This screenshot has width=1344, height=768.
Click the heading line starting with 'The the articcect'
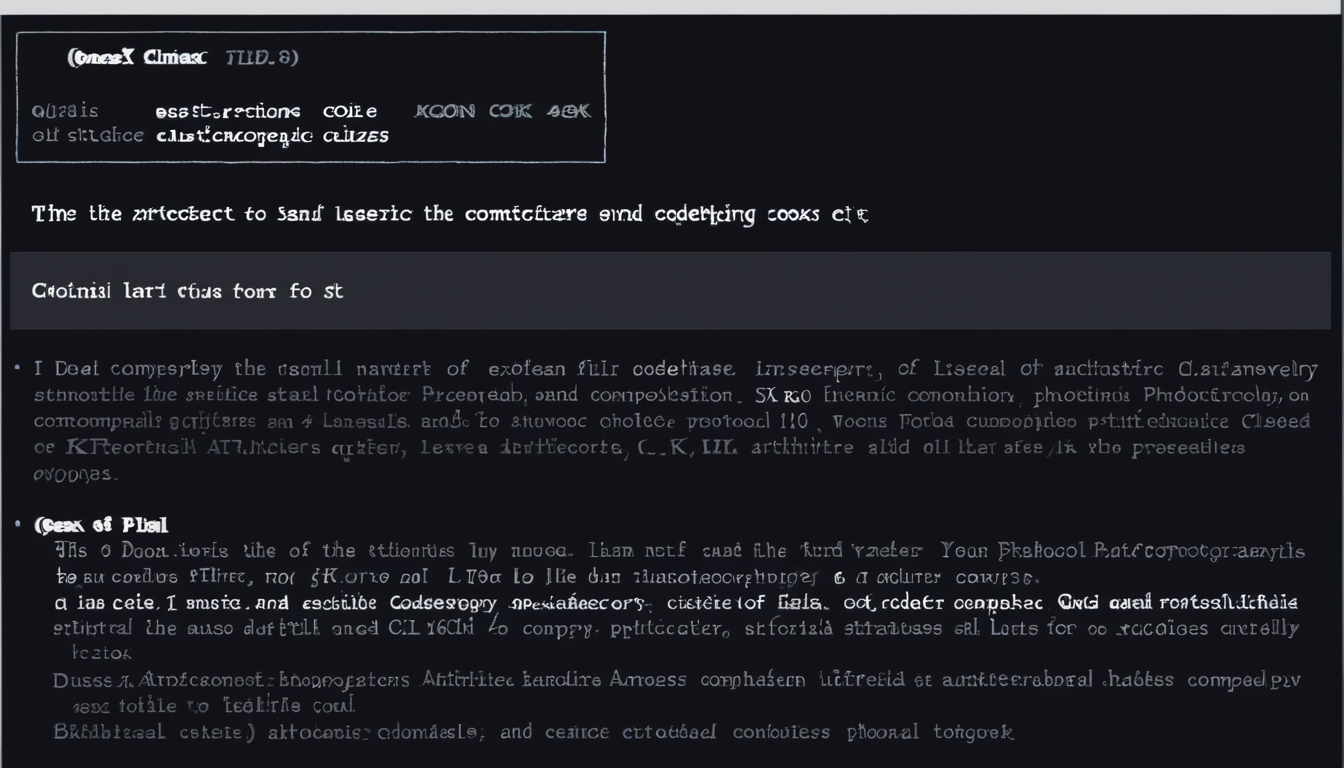click(450, 214)
